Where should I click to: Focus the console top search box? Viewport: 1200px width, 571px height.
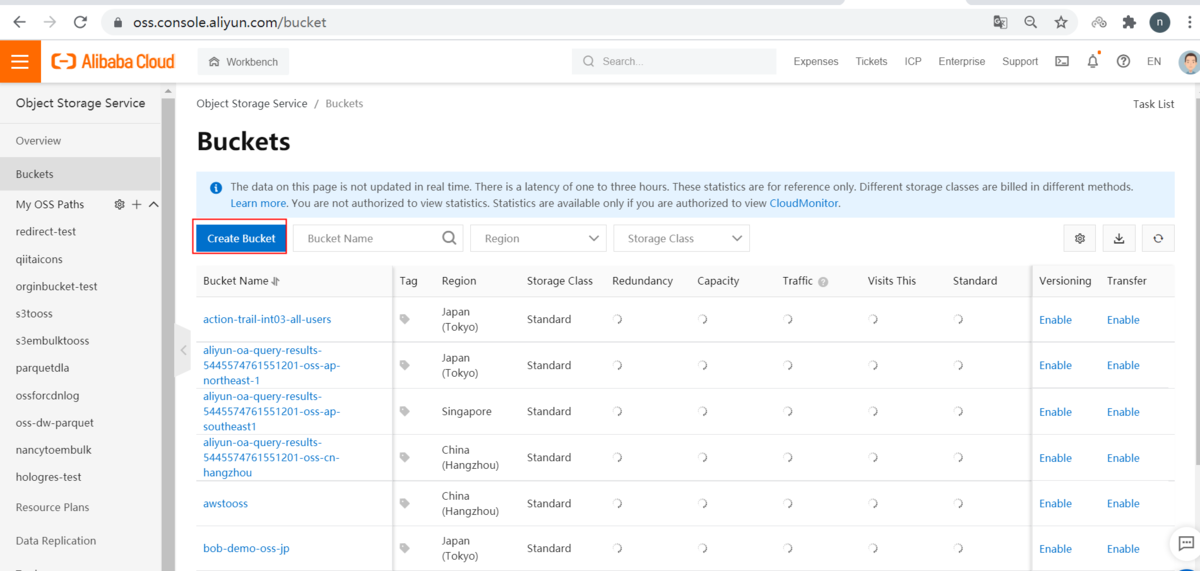pyautogui.click(x=674, y=62)
